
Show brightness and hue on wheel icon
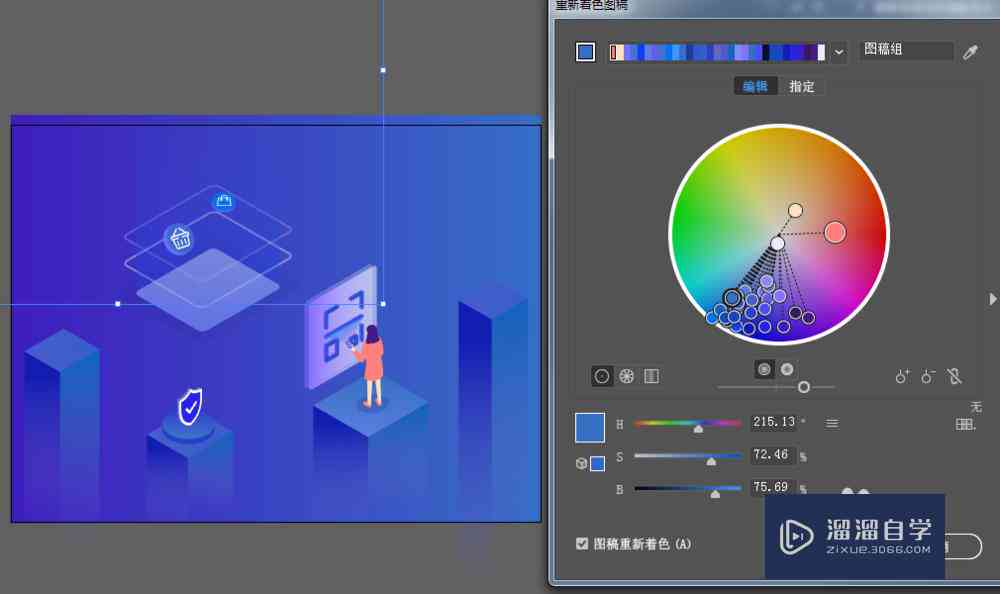(x=787, y=369)
